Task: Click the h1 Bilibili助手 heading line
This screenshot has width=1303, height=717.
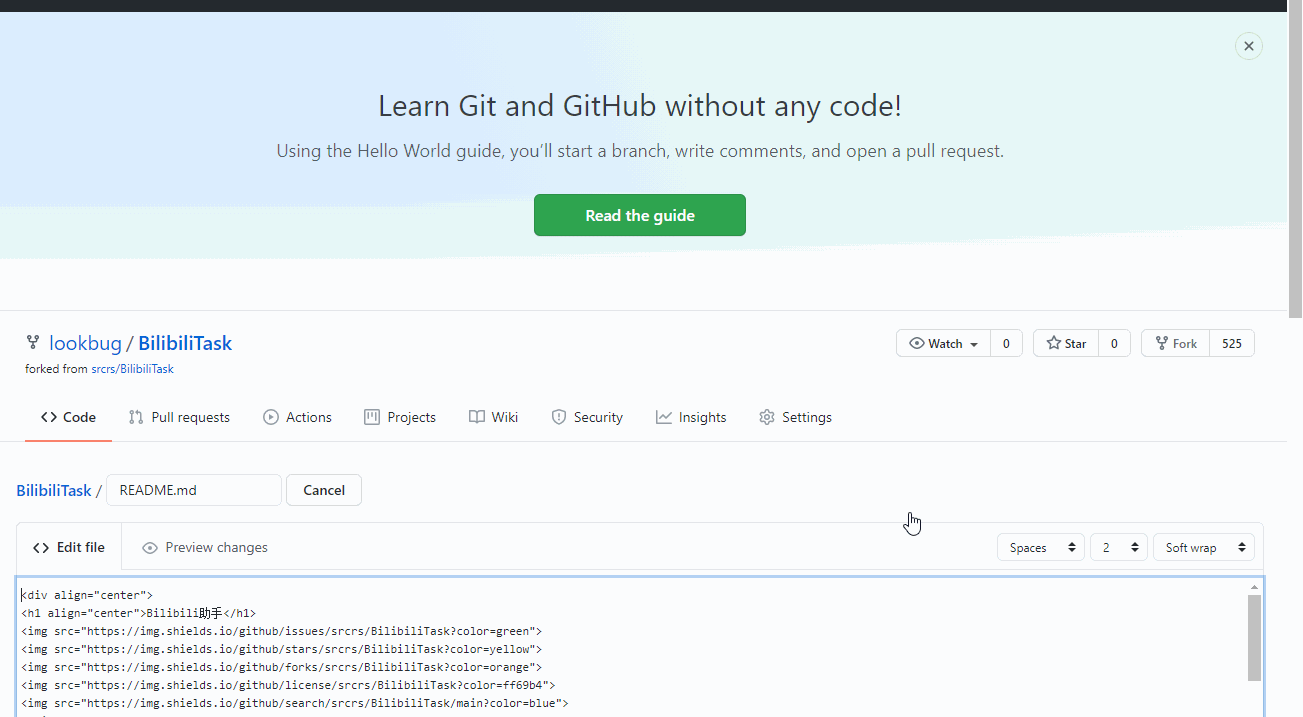Action: coord(139,613)
